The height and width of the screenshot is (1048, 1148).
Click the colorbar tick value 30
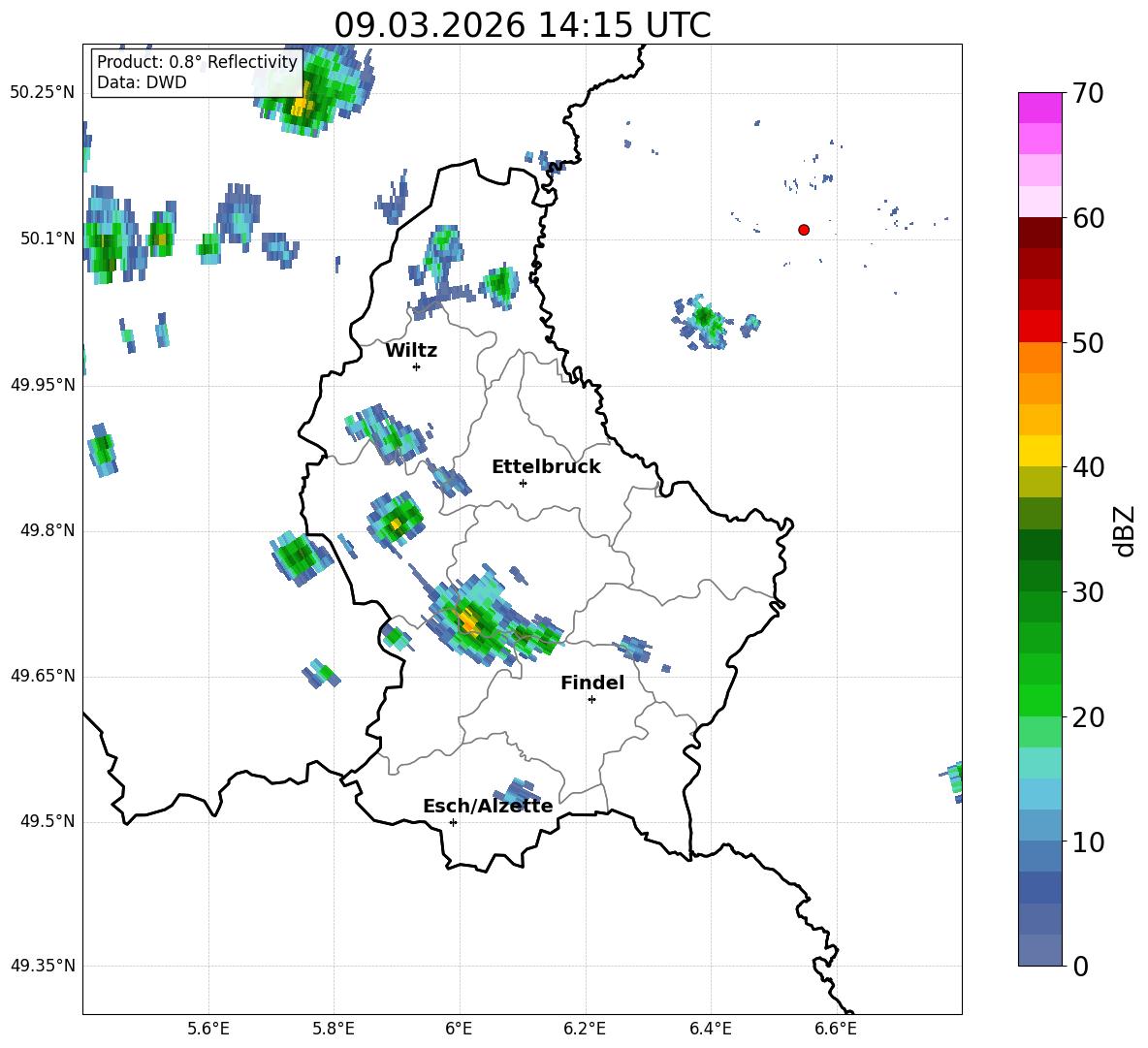1088,592
